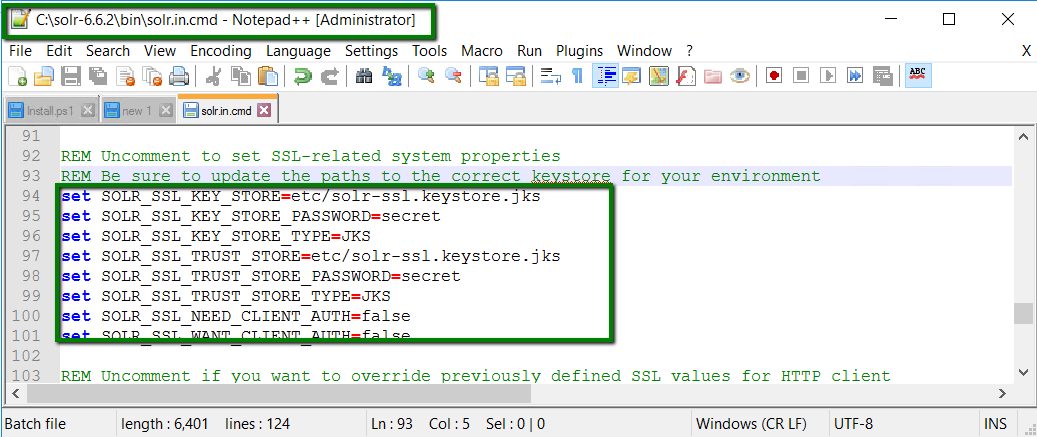Open the File menu

(21, 51)
